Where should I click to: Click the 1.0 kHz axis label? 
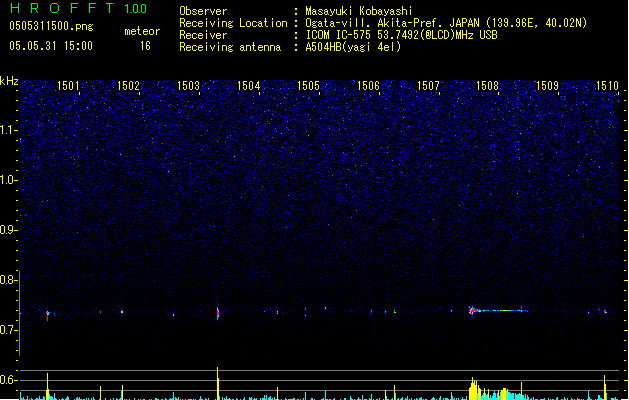point(8,180)
